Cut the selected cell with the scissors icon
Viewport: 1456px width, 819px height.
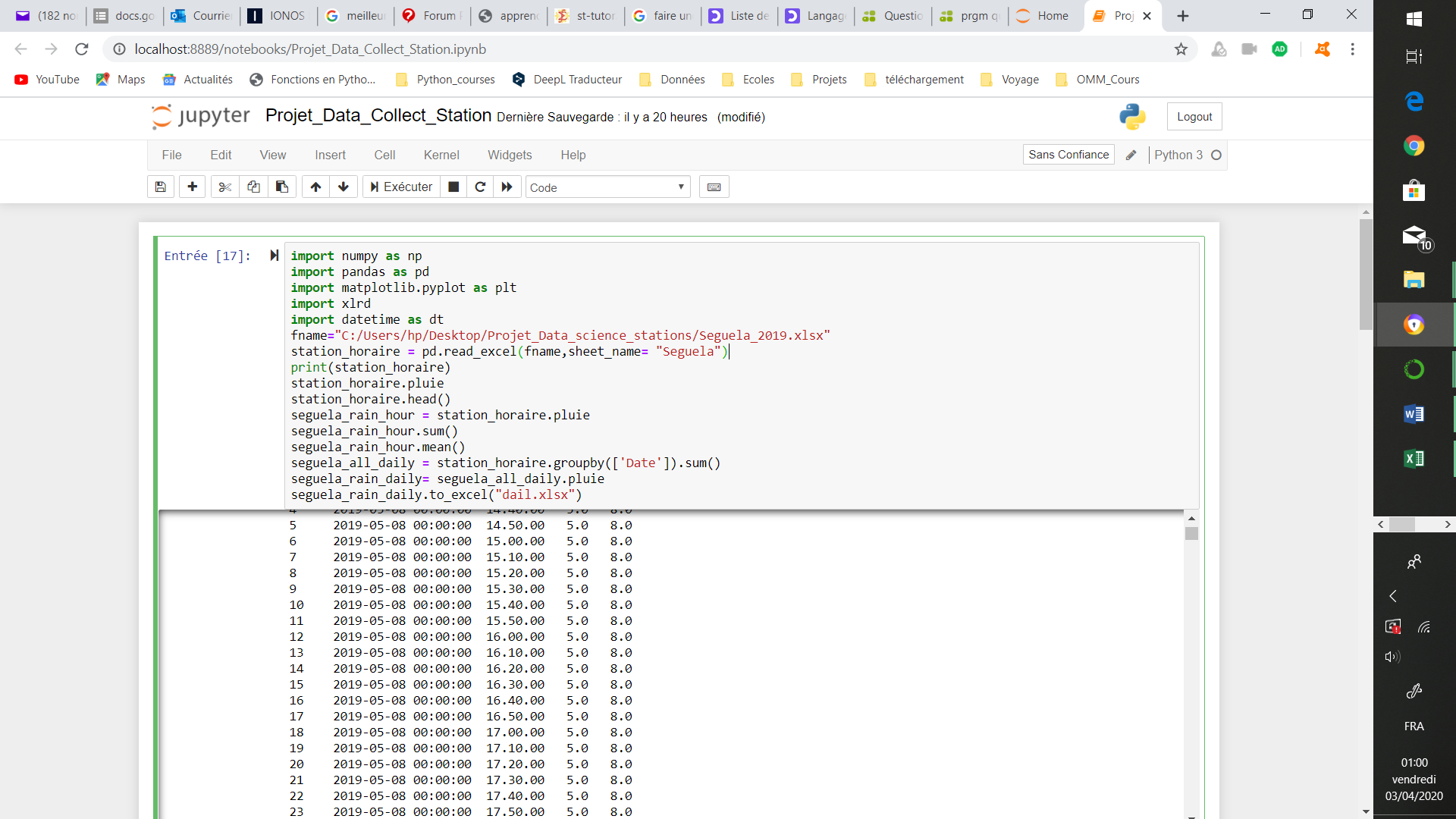pos(224,187)
